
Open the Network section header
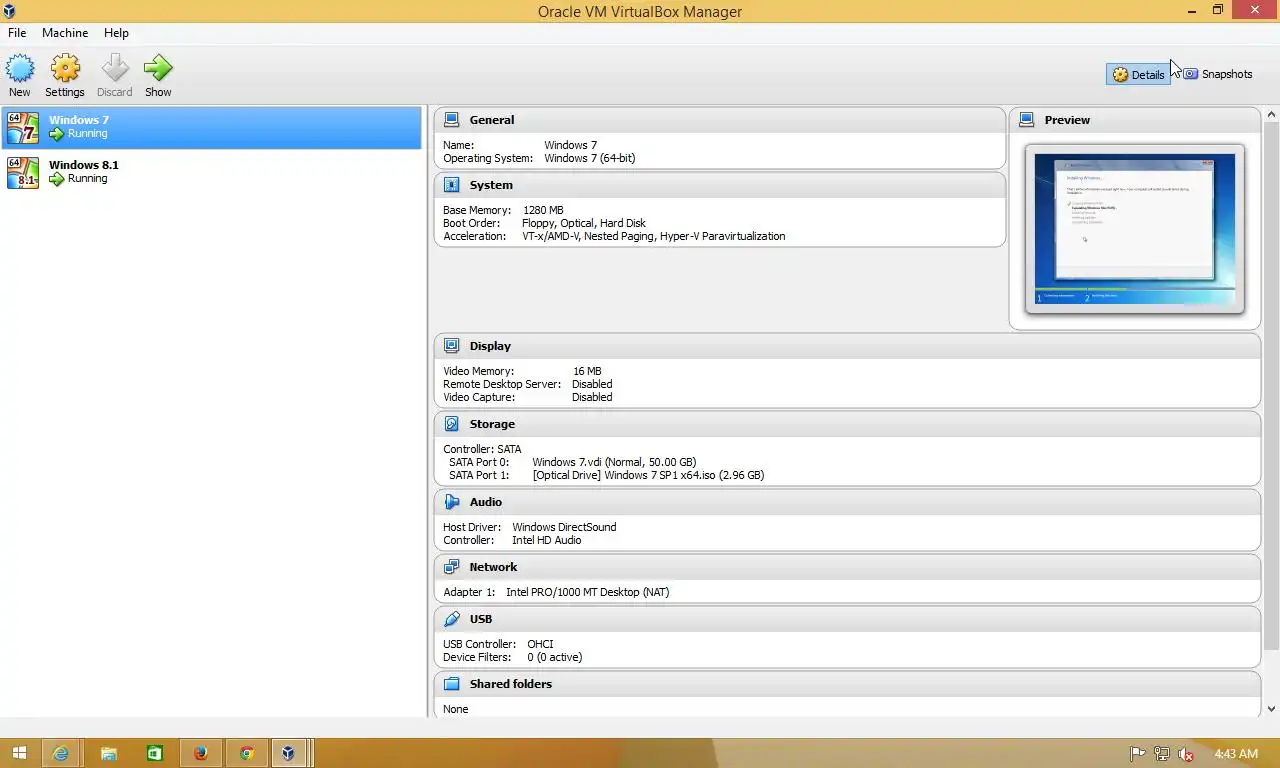[x=847, y=567]
